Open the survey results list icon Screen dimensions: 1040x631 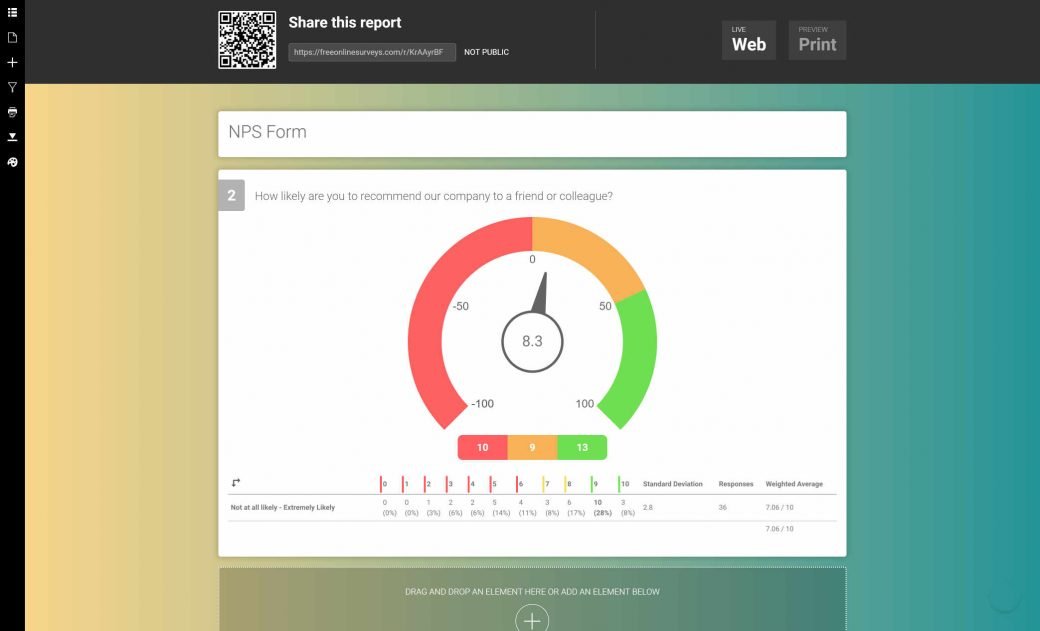coord(12,12)
